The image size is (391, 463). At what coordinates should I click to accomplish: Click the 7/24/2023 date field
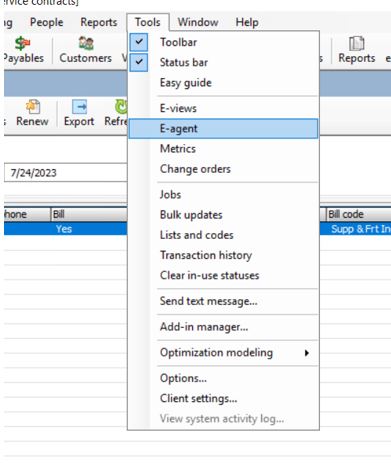click(66, 173)
